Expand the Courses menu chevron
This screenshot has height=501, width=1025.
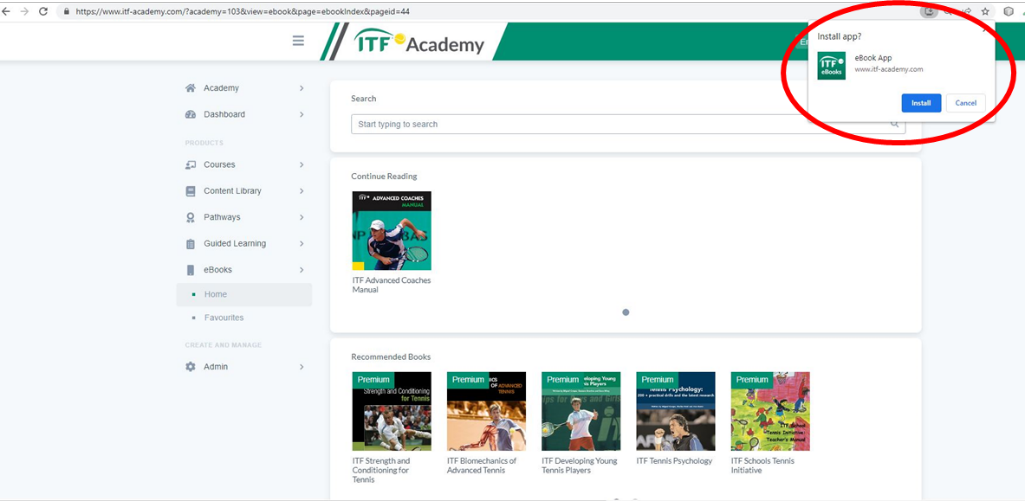pyautogui.click(x=301, y=165)
